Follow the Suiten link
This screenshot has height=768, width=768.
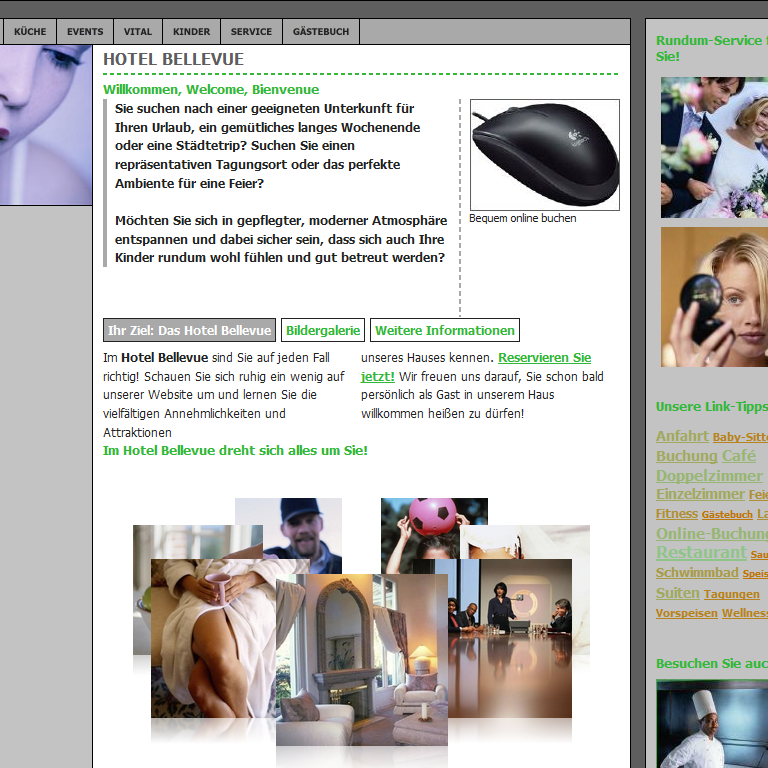point(677,593)
